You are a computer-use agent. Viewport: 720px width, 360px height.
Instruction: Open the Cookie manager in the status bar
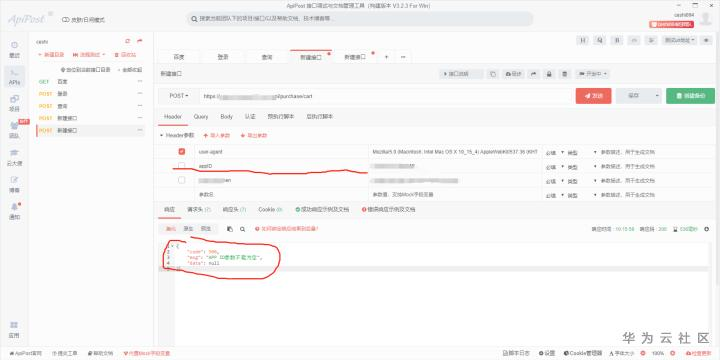point(583,354)
